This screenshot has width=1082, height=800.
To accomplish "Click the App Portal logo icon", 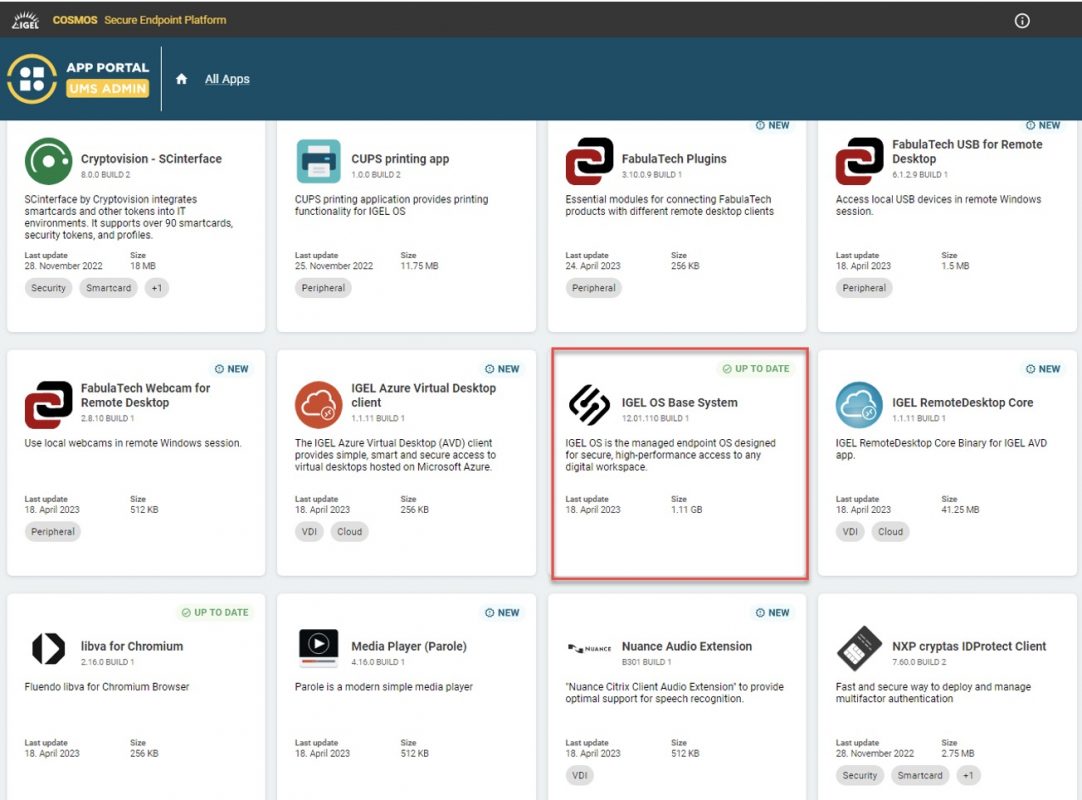I will pos(32,79).
